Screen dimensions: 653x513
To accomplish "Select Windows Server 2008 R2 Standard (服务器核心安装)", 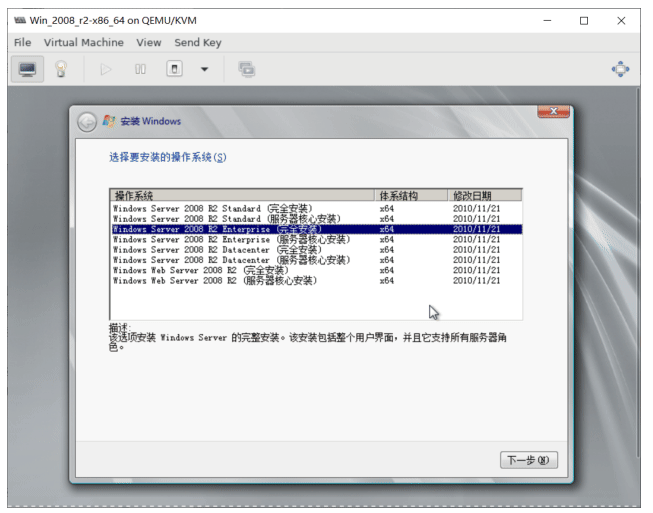I will tap(316, 219).
